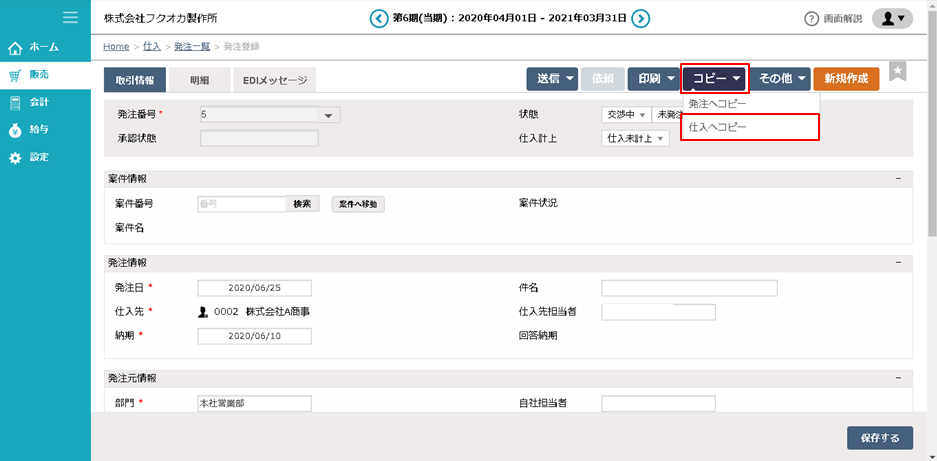This screenshot has width=937, height=461.
Task: Open the 画面解説 help icon
Action: click(812, 19)
